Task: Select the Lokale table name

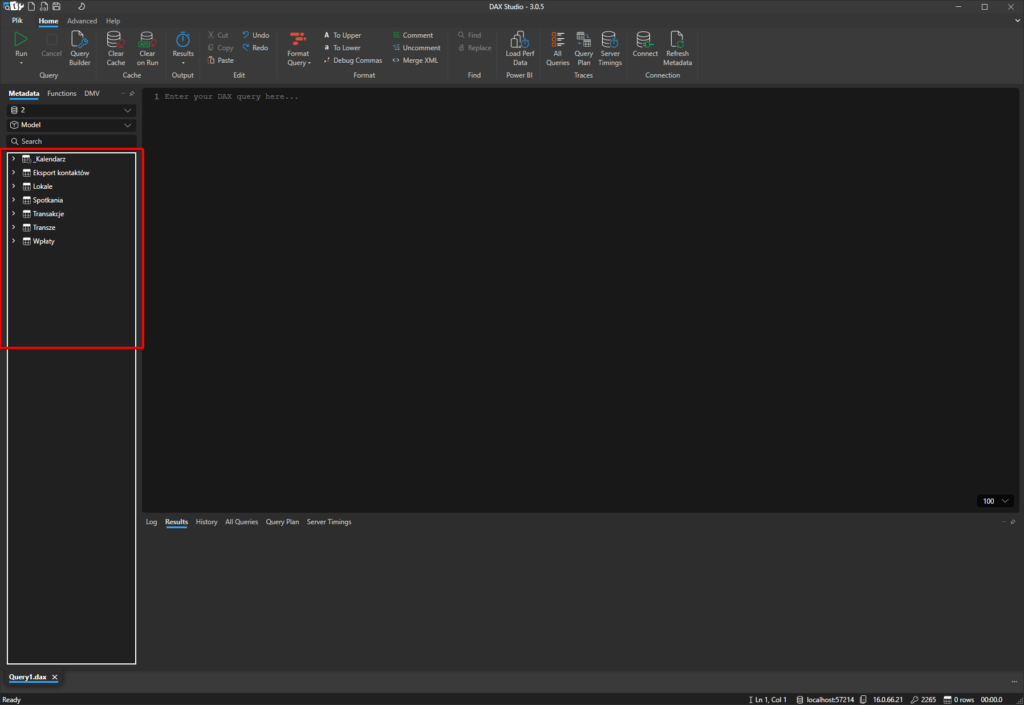Action: 42,186
